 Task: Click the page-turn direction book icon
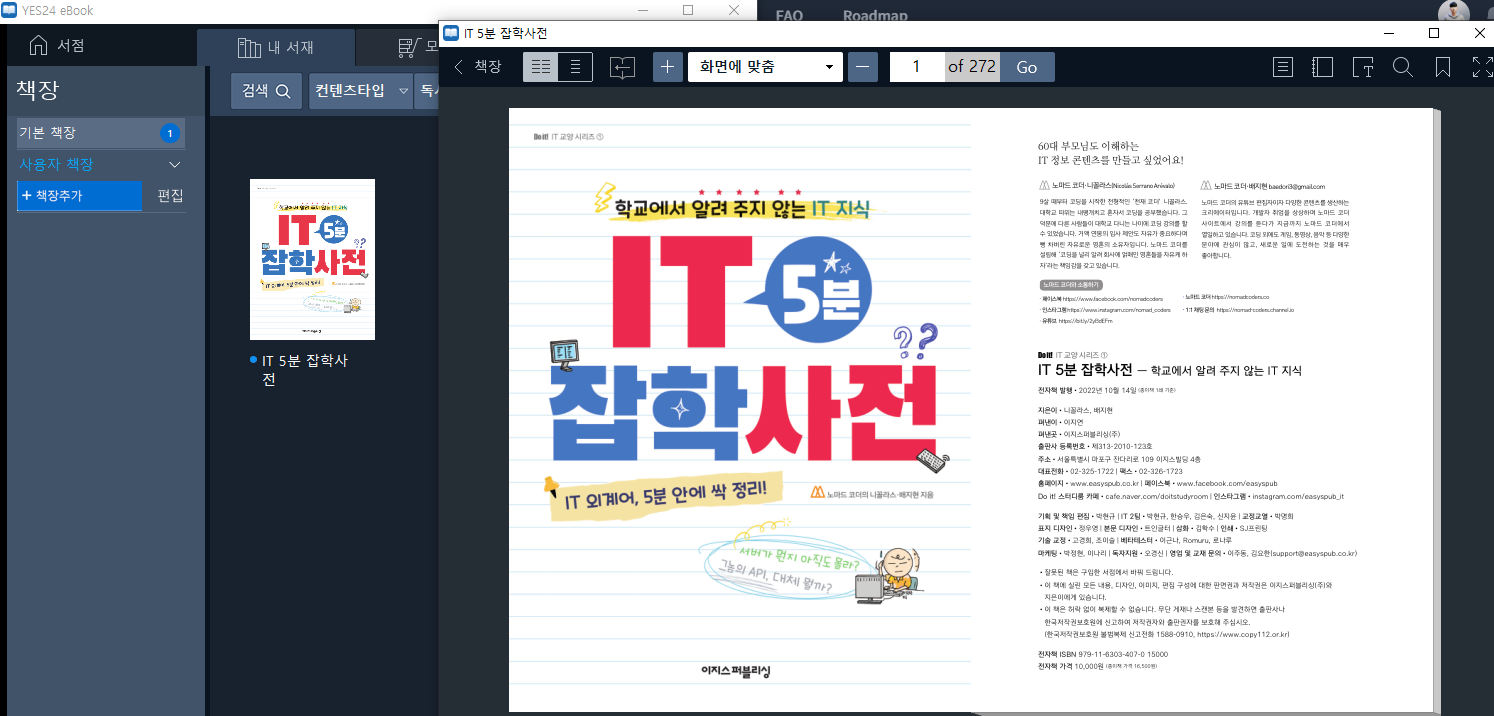click(621, 67)
